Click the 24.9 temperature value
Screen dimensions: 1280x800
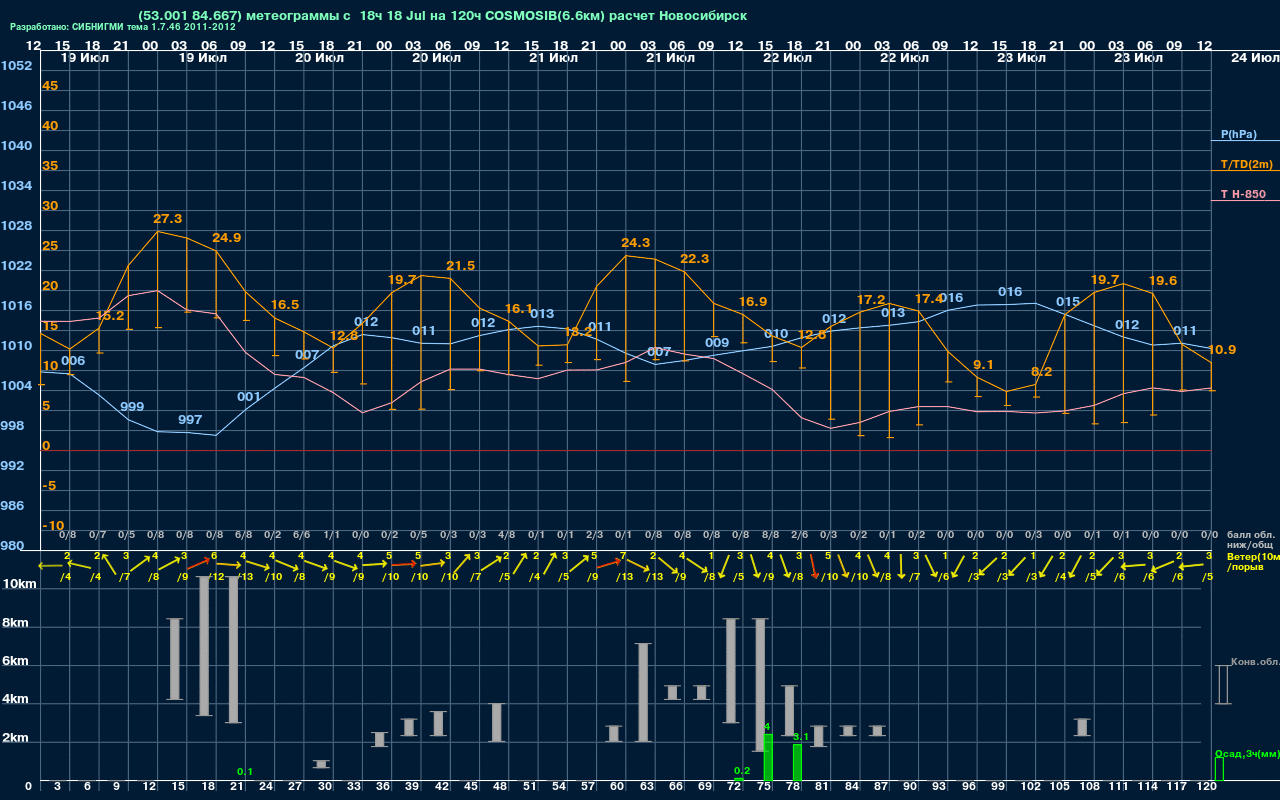(227, 237)
